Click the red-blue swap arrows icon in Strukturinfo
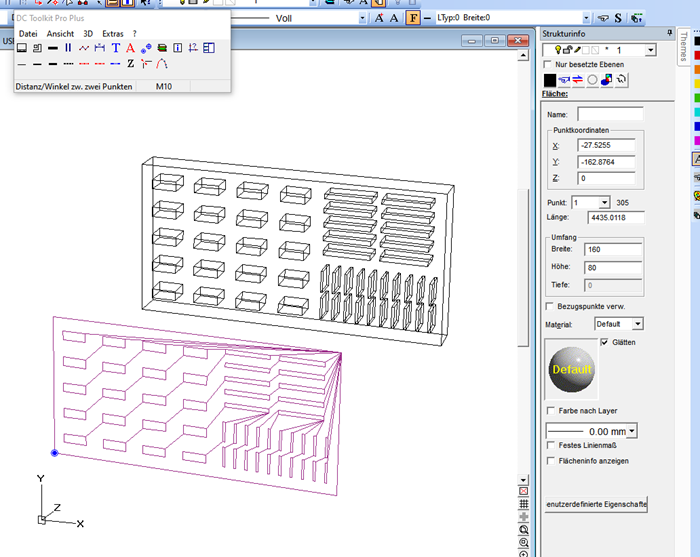The image size is (700, 557). tap(578, 80)
